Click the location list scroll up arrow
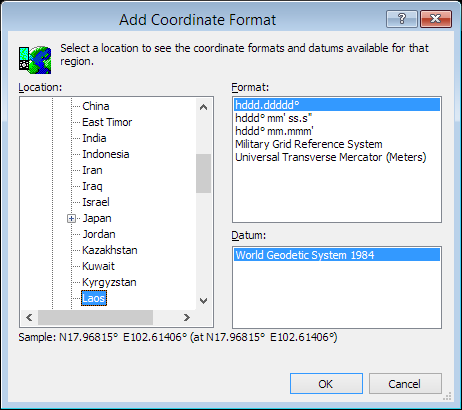Screen dimensions: 462x410 [x=203, y=107]
